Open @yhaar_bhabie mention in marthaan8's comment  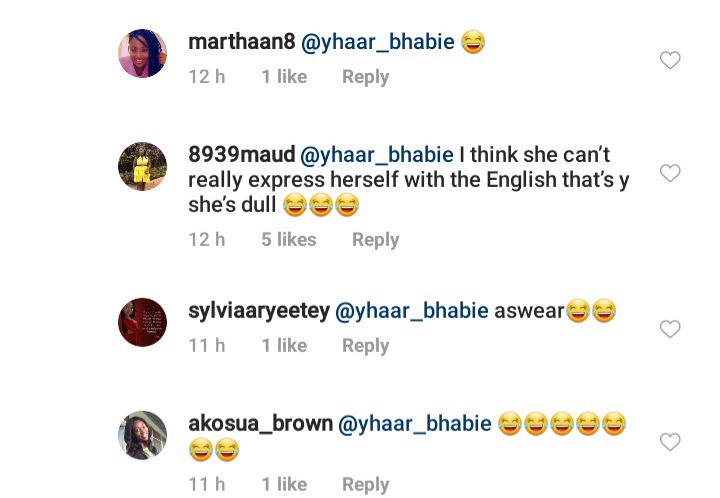pyautogui.click(x=378, y=42)
